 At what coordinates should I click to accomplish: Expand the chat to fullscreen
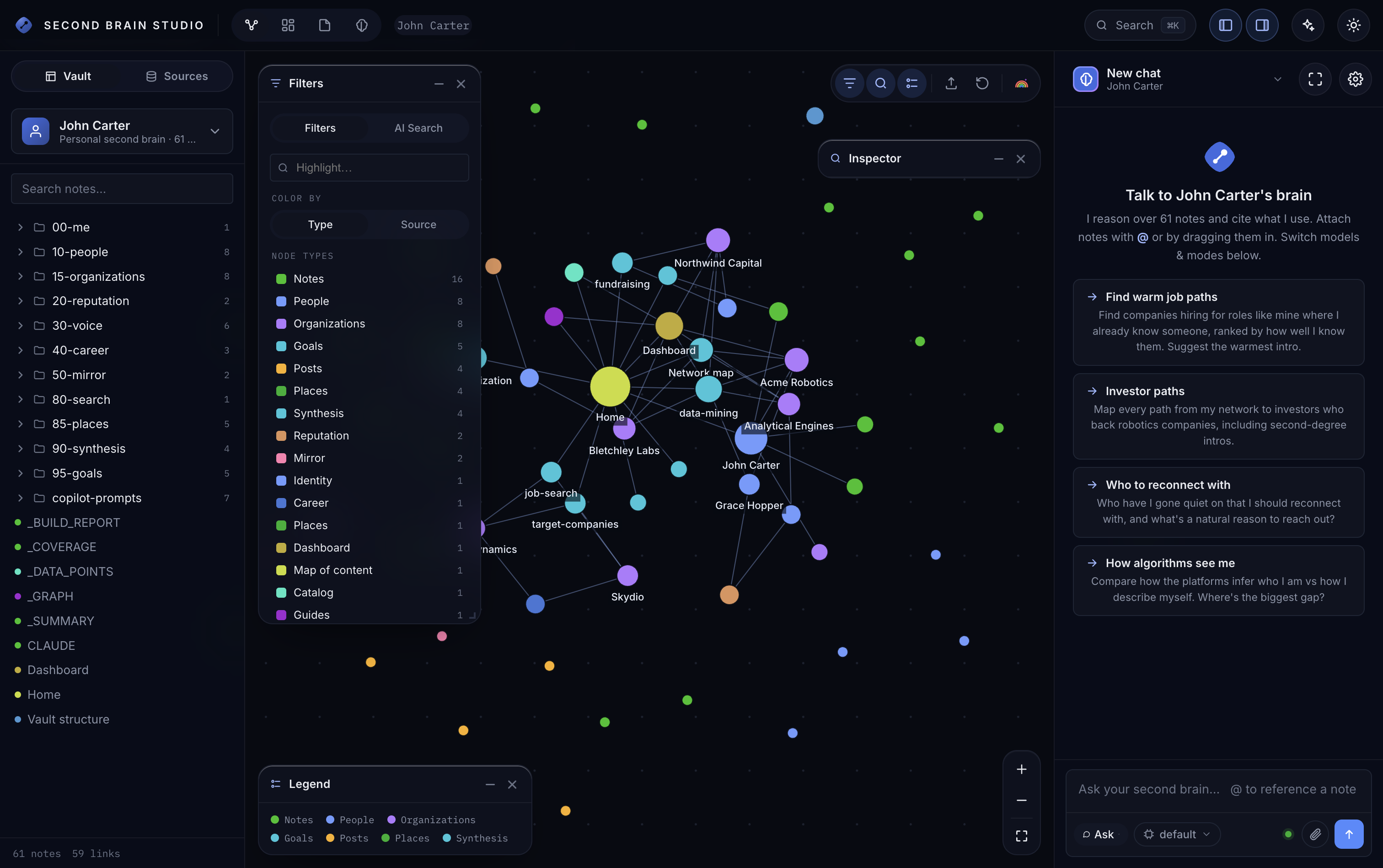tap(1315, 79)
